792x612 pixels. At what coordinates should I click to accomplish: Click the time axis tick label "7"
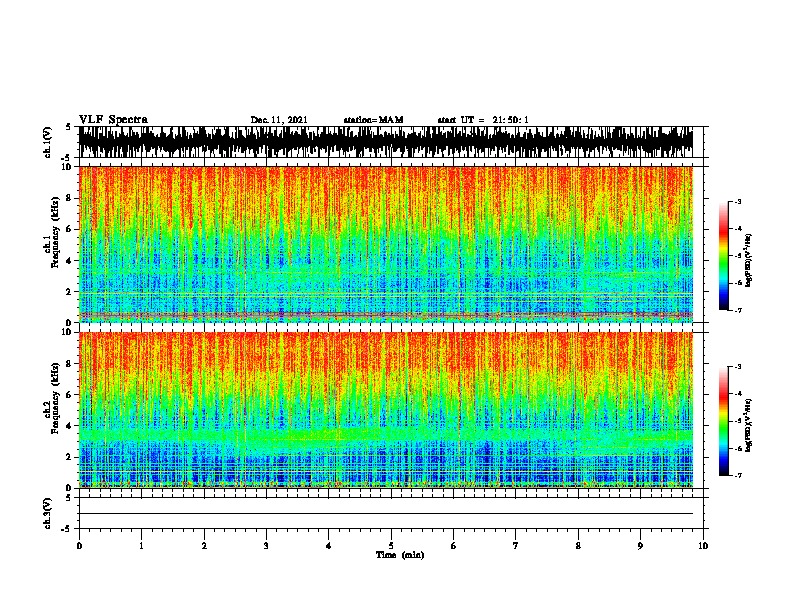point(516,545)
